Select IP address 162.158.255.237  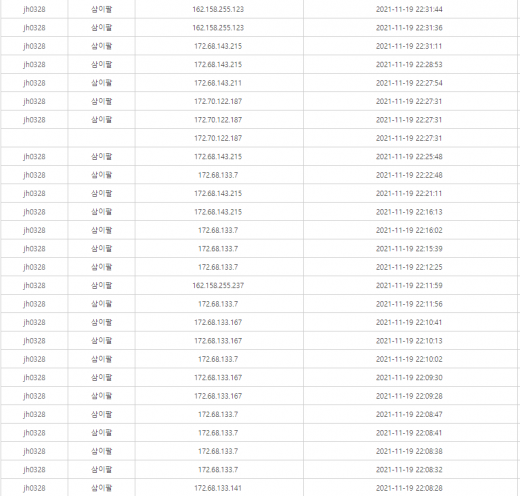(218, 286)
